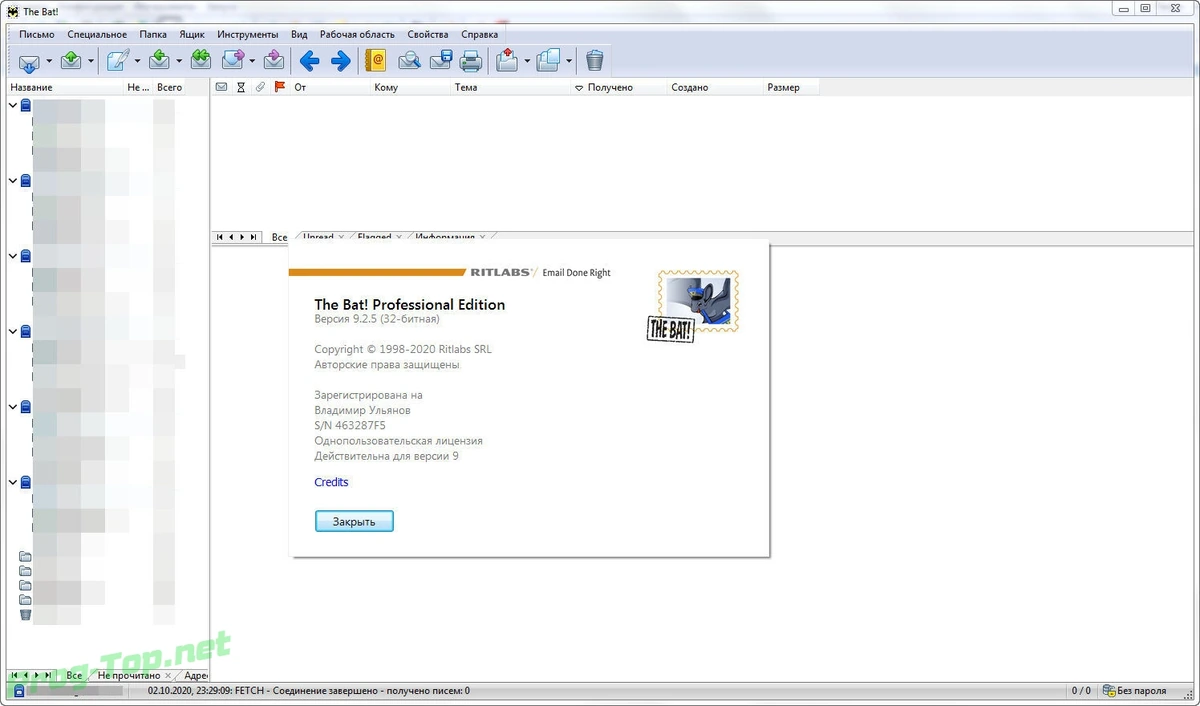
Task: Create a new message with the quill icon
Action: (x=118, y=61)
